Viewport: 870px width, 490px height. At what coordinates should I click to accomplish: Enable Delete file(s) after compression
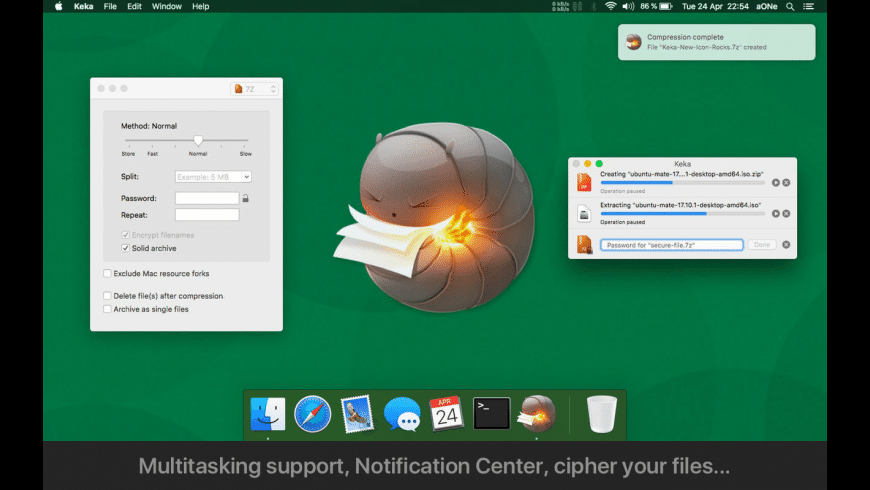click(107, 296)
